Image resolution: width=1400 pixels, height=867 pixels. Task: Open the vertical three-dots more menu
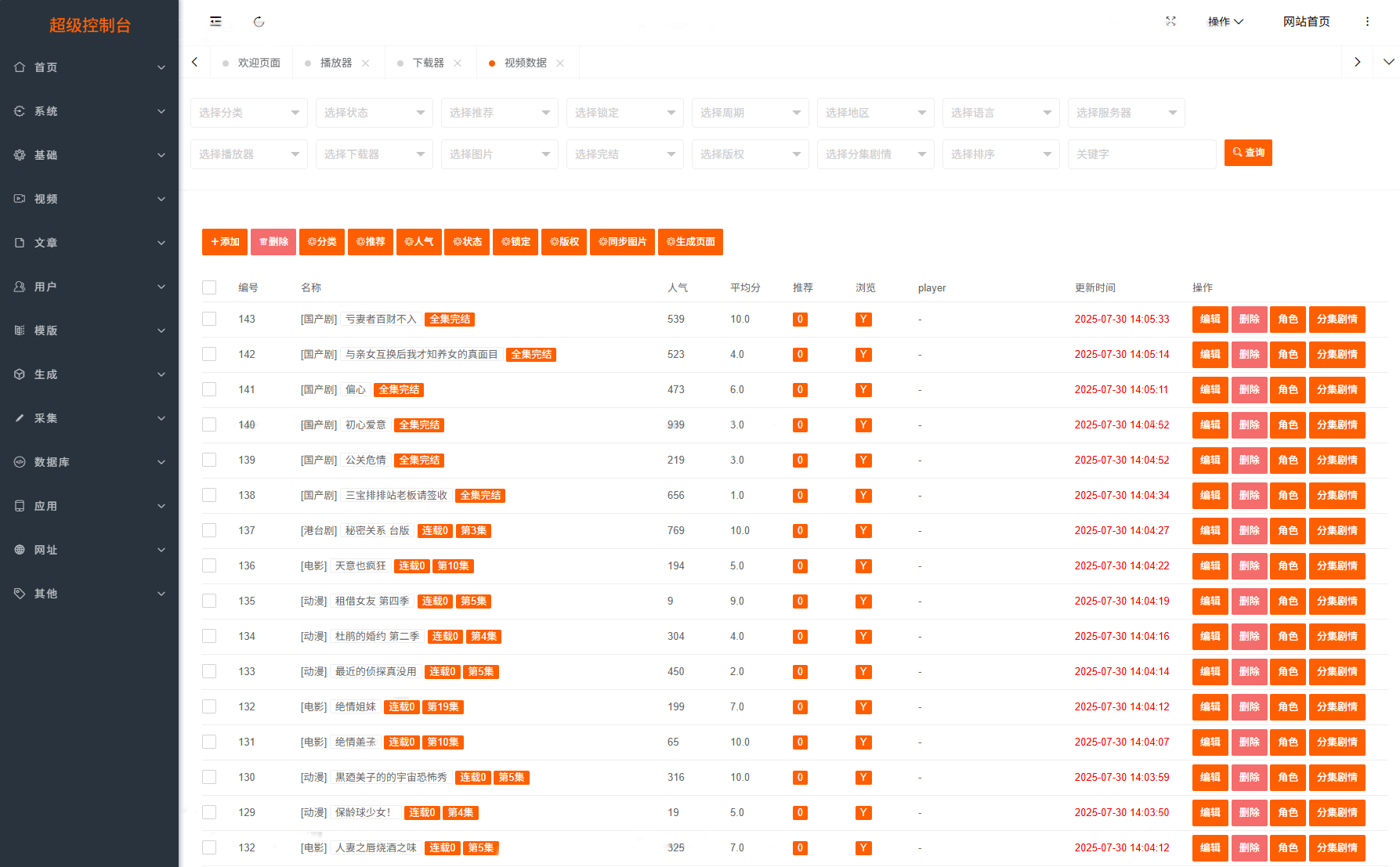(x=1367, y=22)
